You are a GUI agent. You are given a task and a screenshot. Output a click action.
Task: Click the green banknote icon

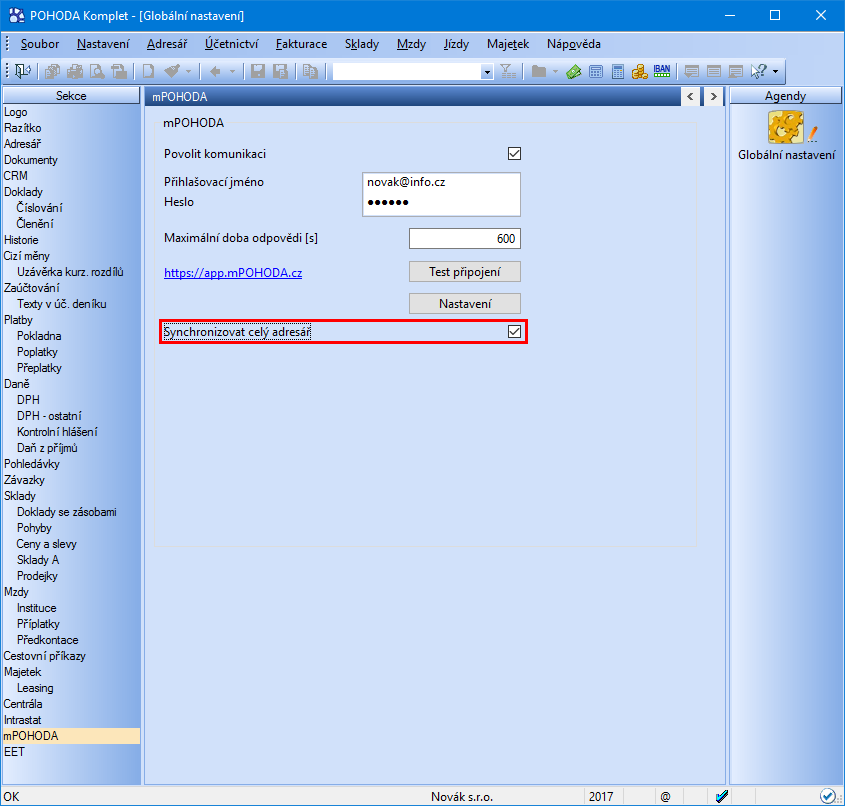point(573,71)
